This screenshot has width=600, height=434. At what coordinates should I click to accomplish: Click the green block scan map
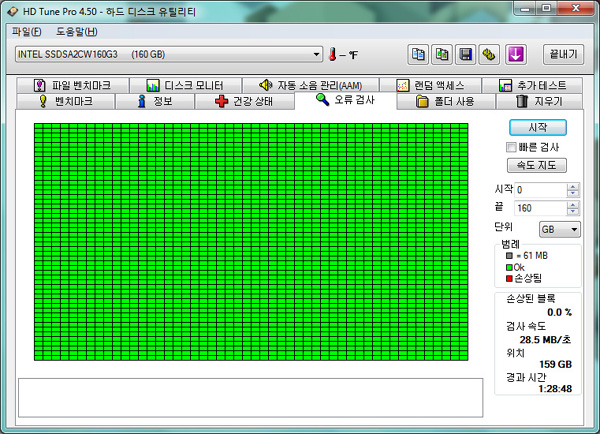click(x=251, y=242)
